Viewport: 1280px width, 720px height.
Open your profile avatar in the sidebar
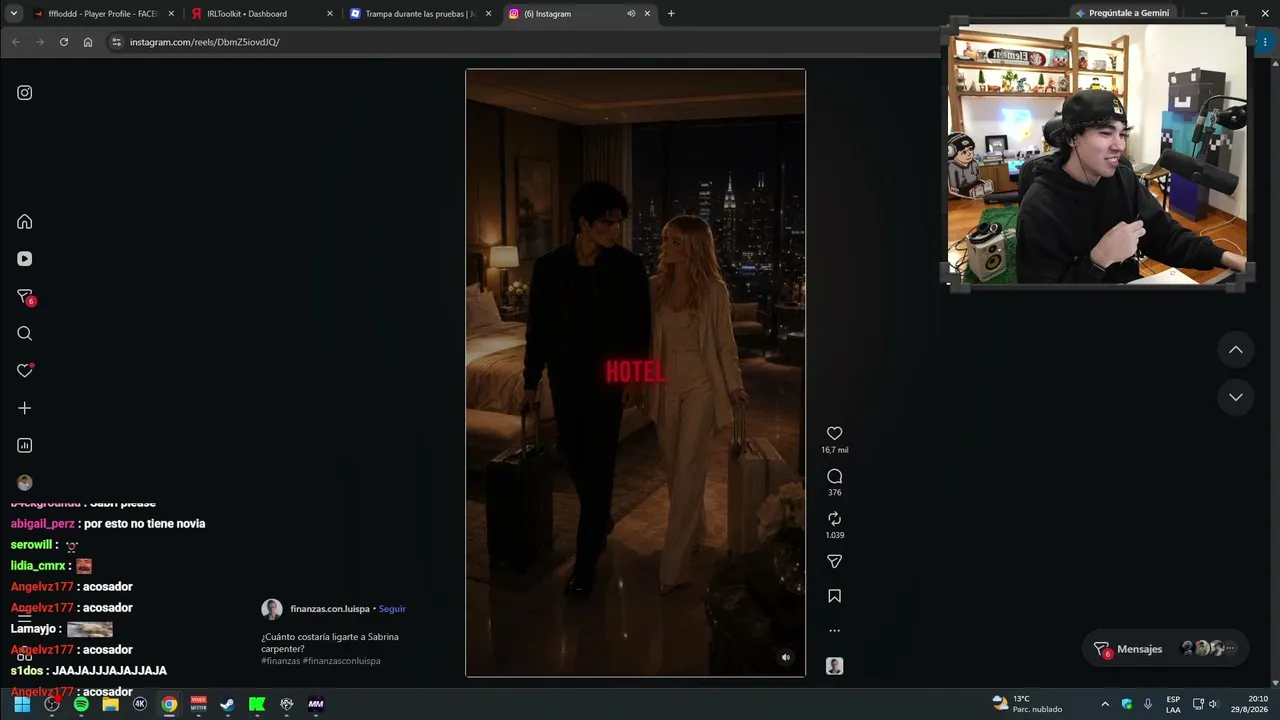pos(25,483)
